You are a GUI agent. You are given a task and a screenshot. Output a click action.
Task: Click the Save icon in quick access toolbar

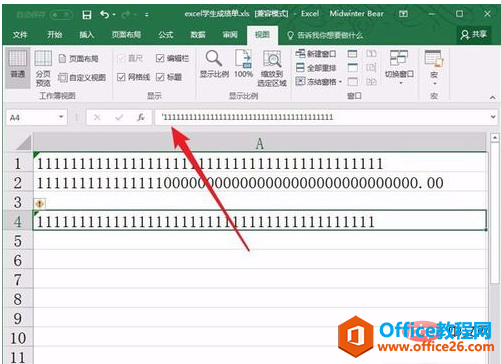coord(87,15)
